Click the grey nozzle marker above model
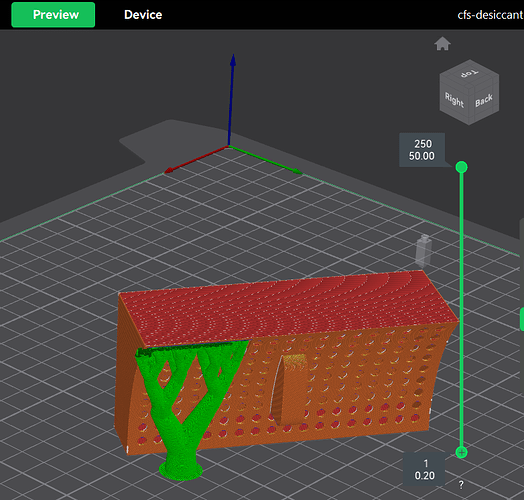 point(423,251)
